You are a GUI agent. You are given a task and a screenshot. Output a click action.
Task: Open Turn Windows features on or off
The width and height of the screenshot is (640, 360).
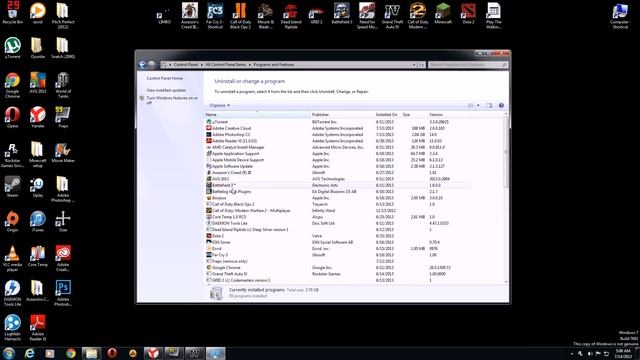coord(172,100)
